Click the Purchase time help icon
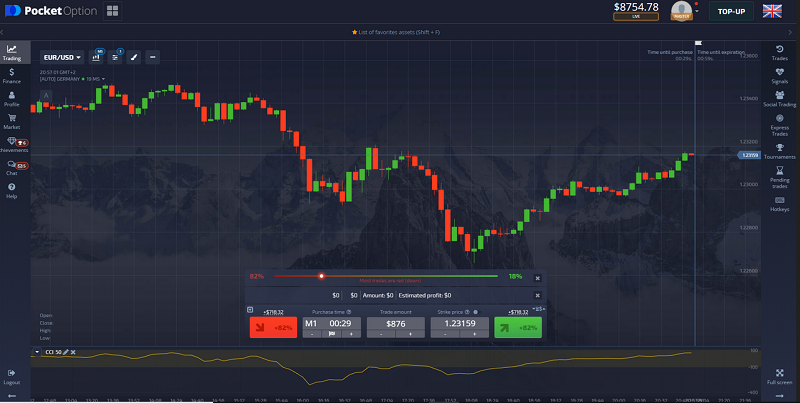The image size is (800, 403). tap(349, 312)
